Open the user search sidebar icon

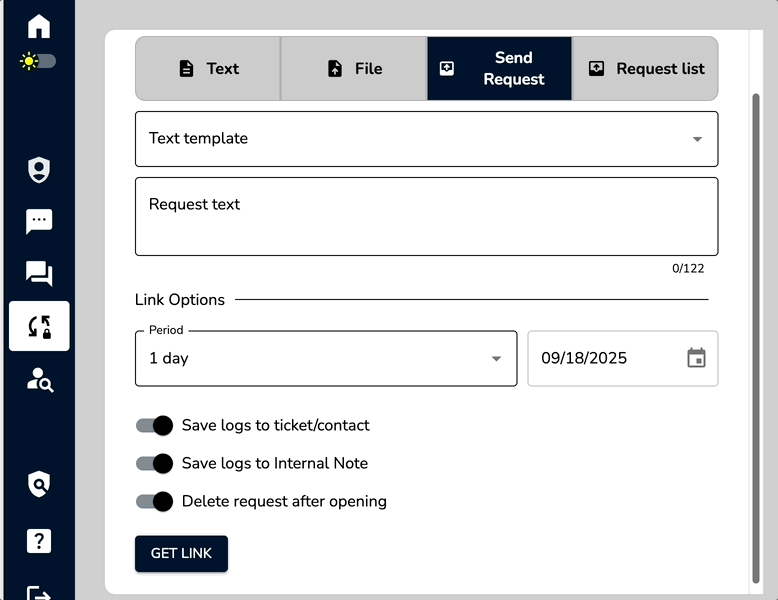tap(40, 380)
